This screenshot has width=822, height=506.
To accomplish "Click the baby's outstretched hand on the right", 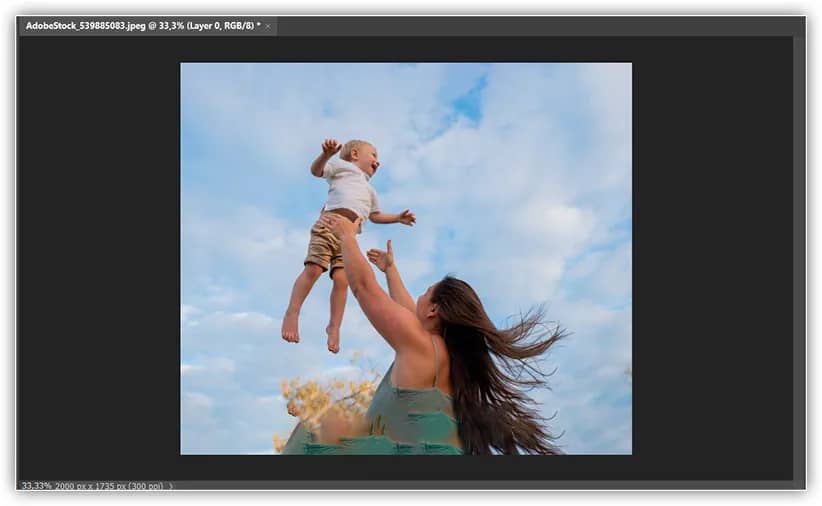I will tap(405, 216).
